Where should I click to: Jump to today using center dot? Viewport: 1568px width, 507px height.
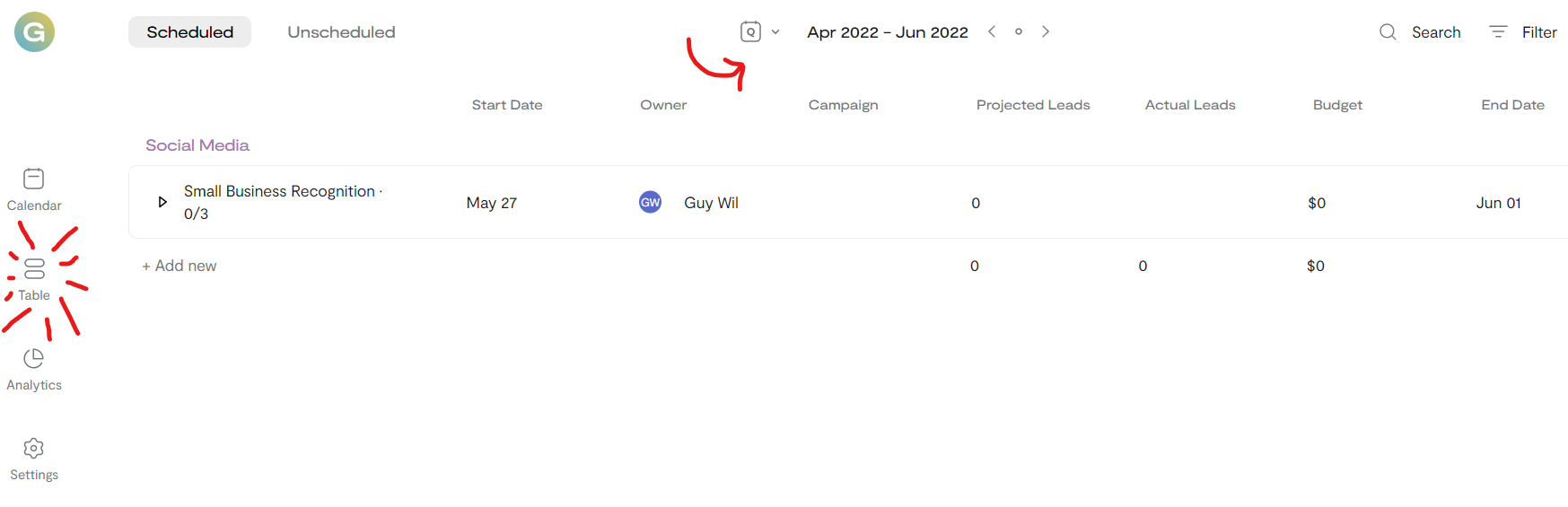coord(1019,31)
